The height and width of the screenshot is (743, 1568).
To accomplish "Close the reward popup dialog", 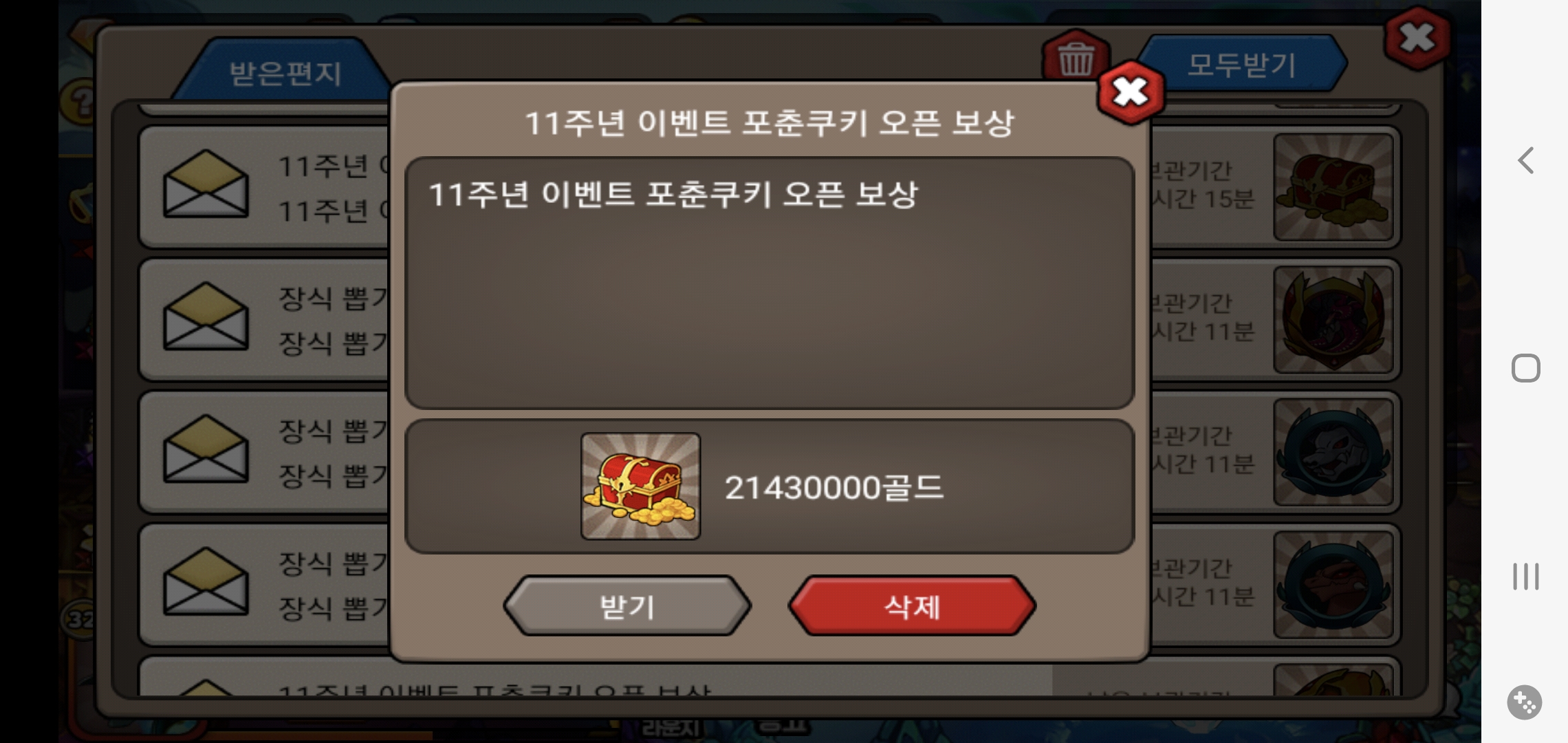I will (1131, 92).
